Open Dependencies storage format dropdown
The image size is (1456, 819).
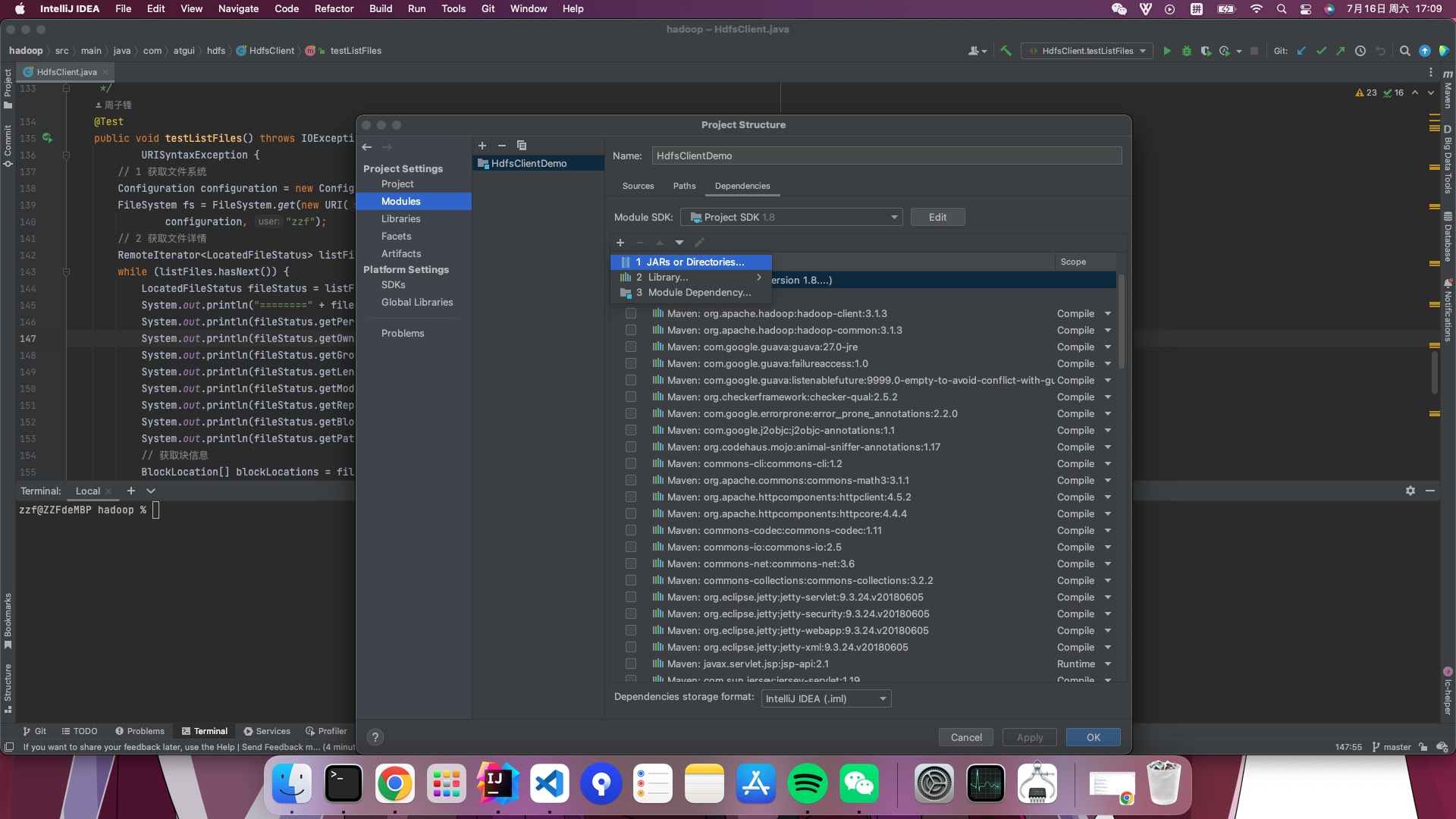[826, 698]
